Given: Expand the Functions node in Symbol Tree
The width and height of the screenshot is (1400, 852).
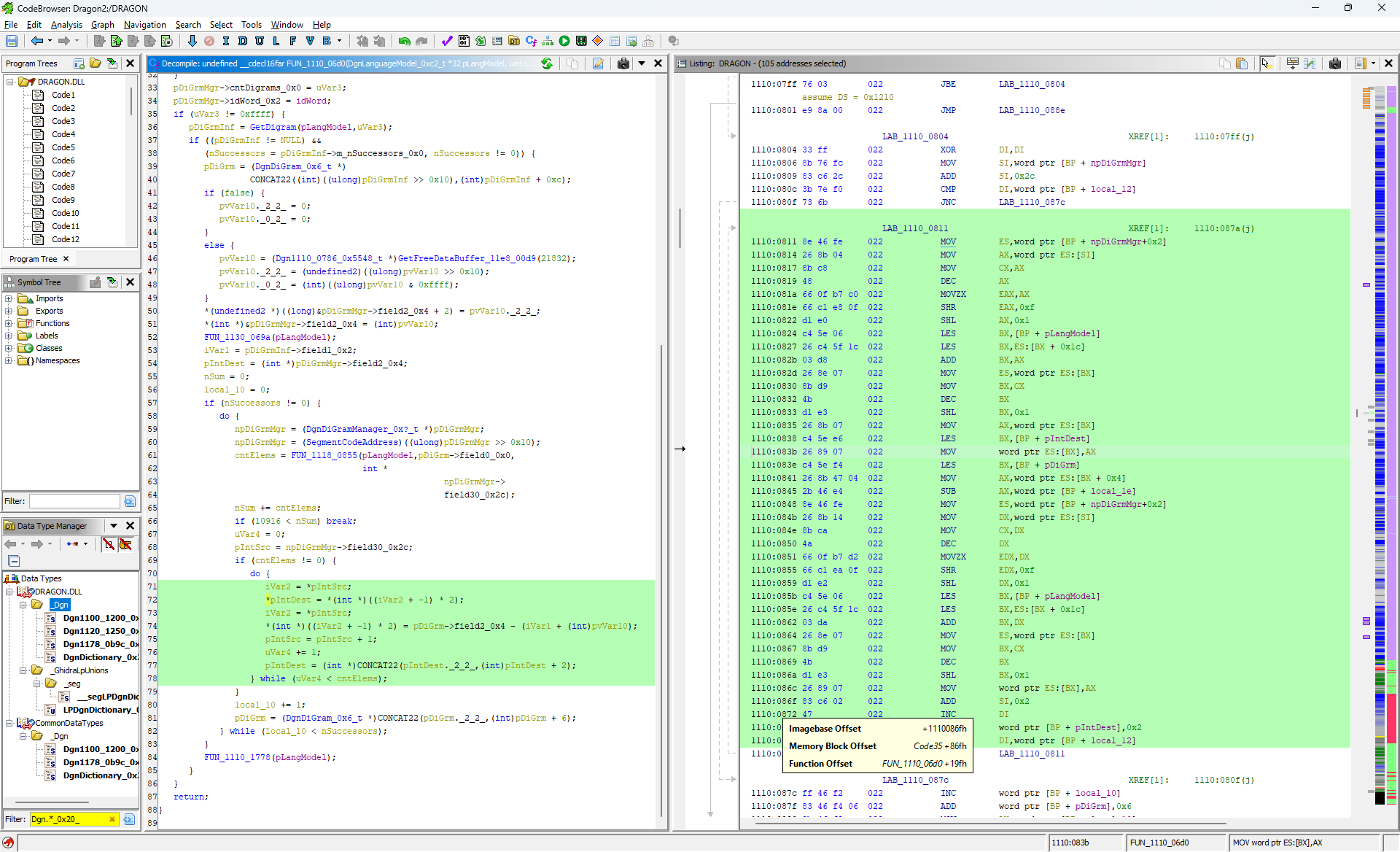Looking at the screenshot, I should [9, 323].
